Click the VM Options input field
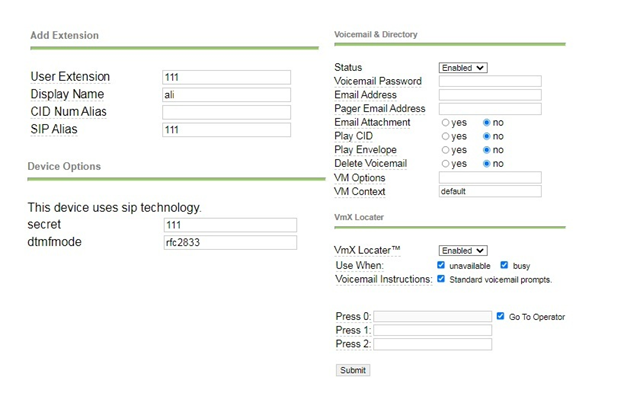The image size is (624, 393). point(490,177)
